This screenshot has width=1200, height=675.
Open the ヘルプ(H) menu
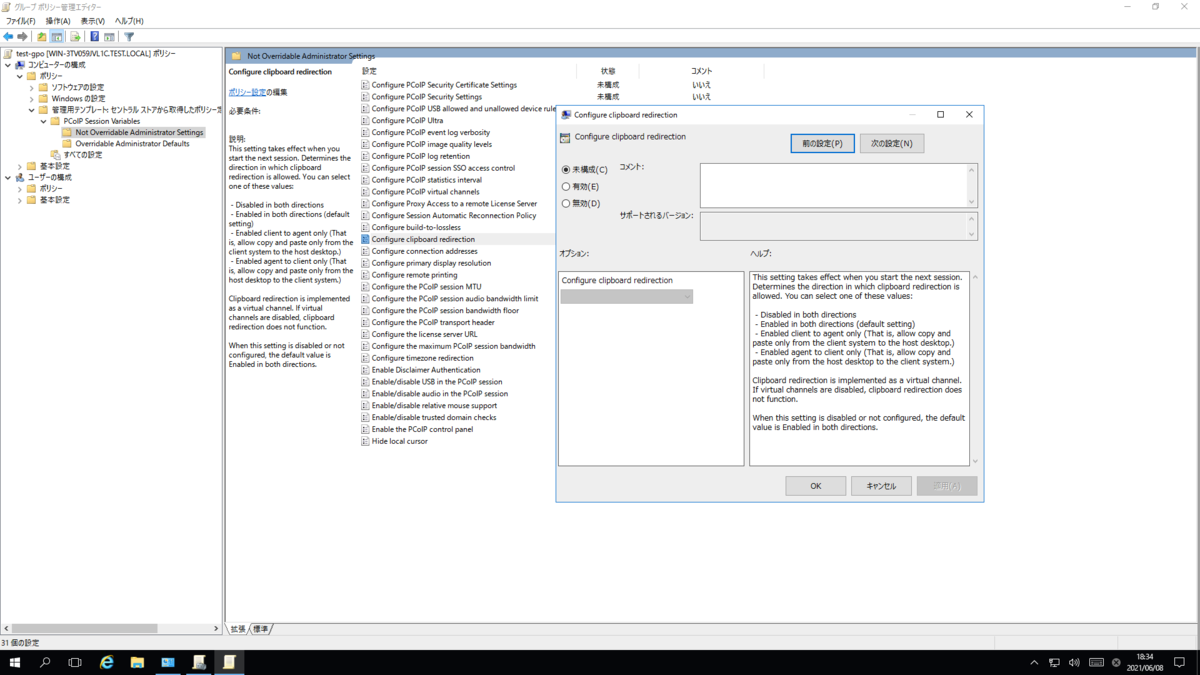tap(129, 21)
